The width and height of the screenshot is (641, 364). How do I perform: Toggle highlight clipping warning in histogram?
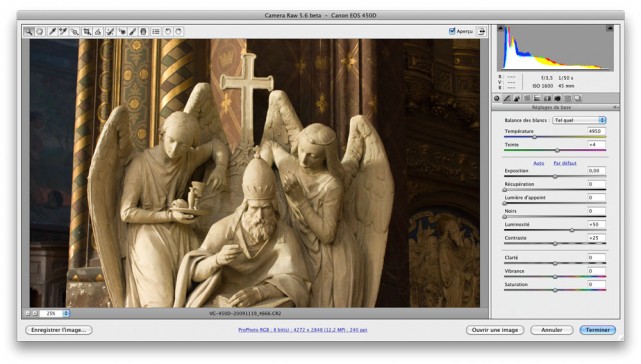point(610,28)
